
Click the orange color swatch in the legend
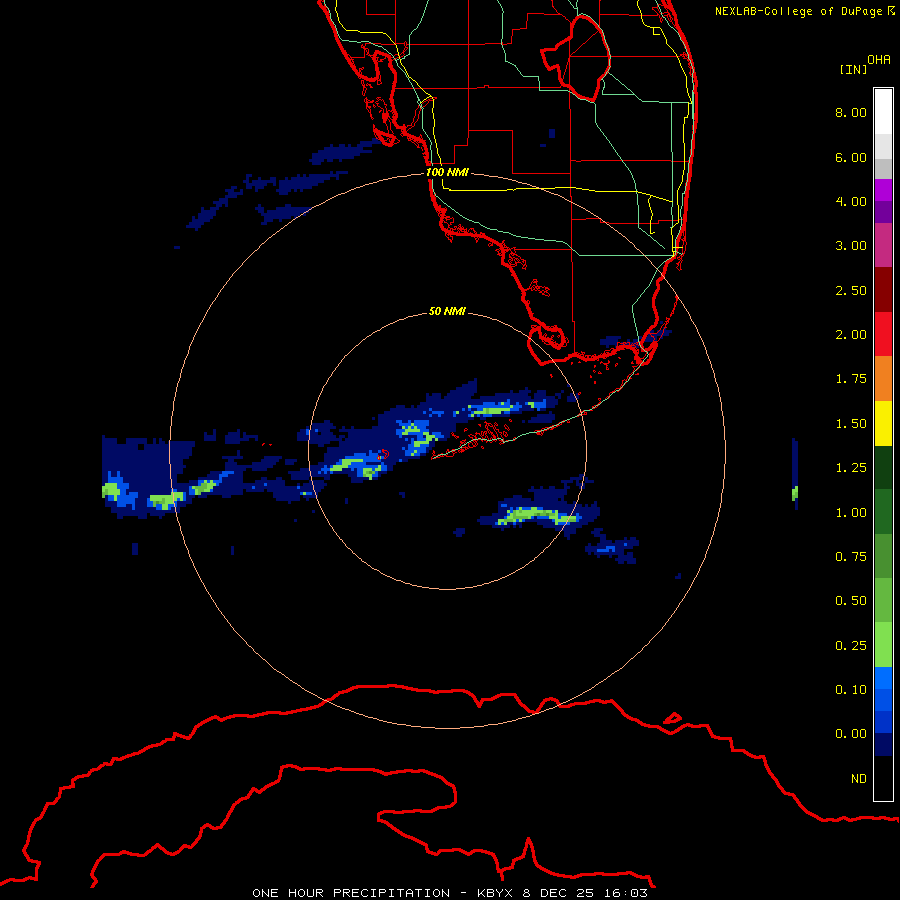[883, 379]
